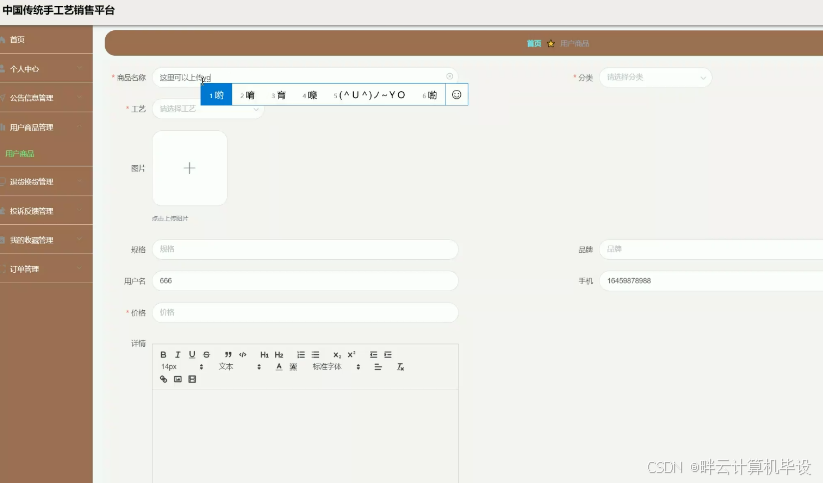Open the 文本 paragraph format dropdown
The image size is (823, 483).
(x=239, y=367)
